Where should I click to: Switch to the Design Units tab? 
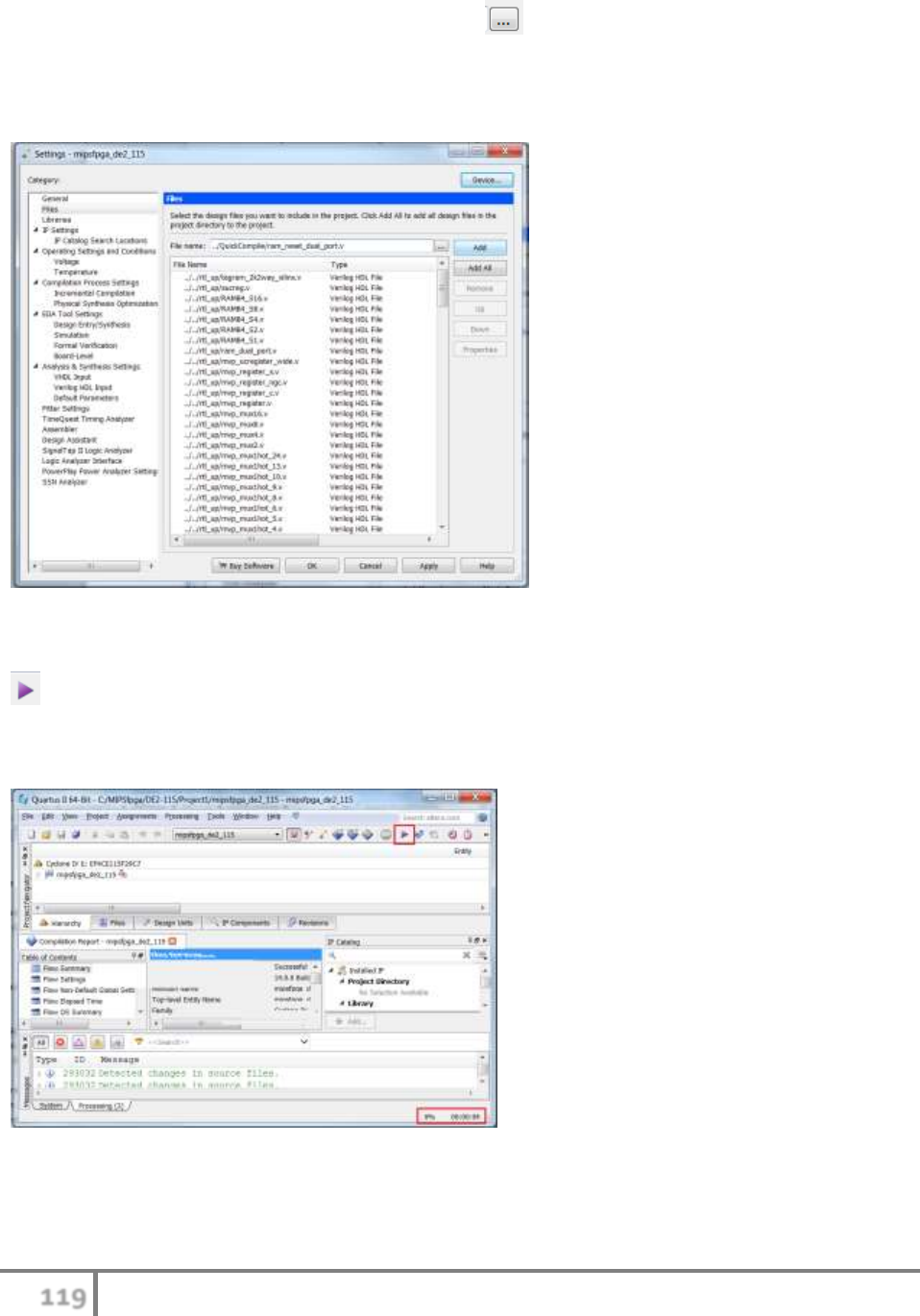coord(167,923)
